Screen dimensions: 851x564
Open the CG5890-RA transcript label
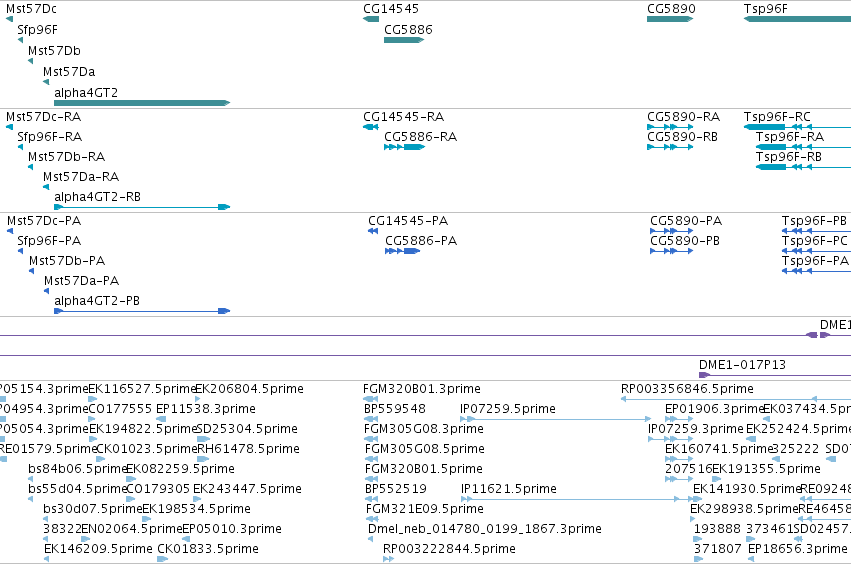pos(683,117)
